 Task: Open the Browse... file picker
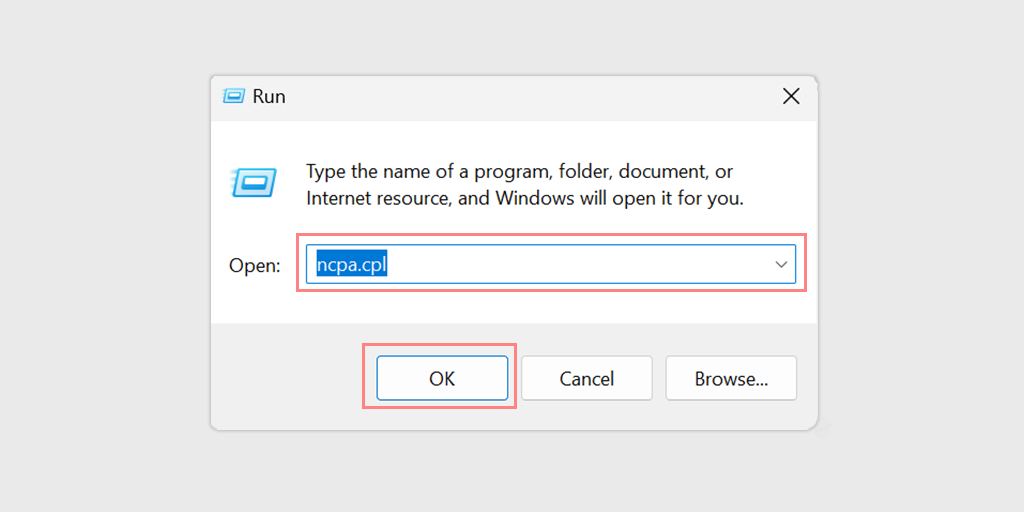731,378
